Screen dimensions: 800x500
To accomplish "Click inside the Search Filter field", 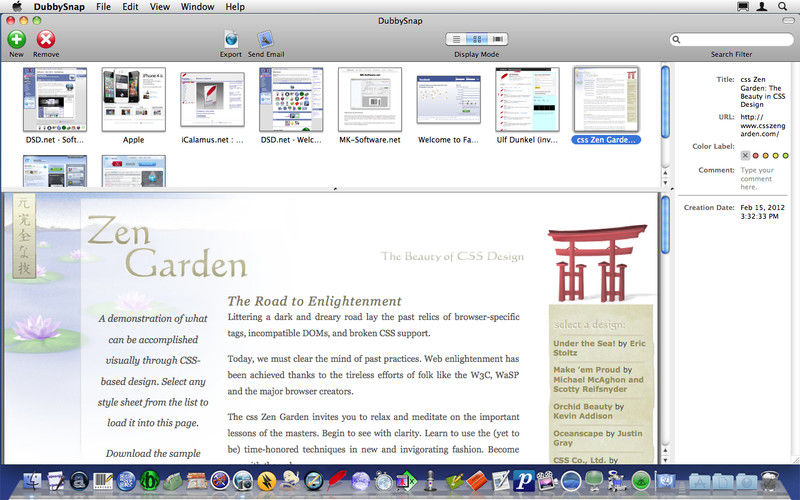I will pos(731,39).
